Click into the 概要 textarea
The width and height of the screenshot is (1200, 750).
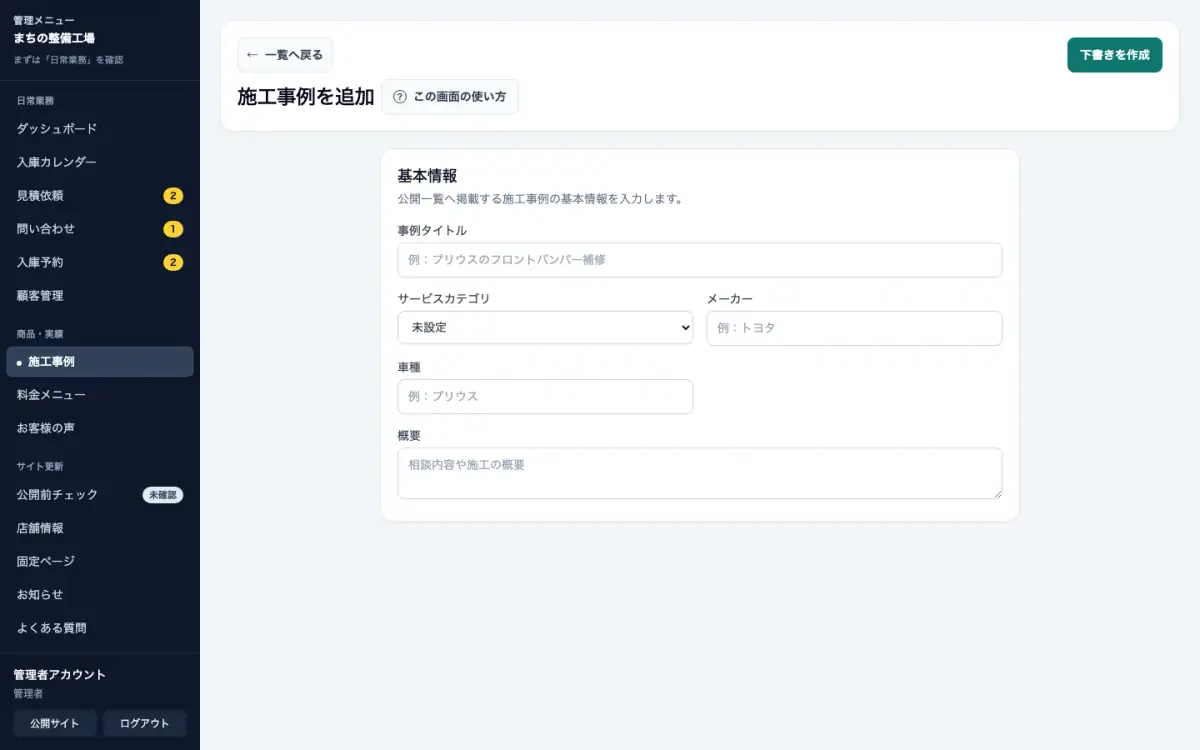[x=700, y=473]
